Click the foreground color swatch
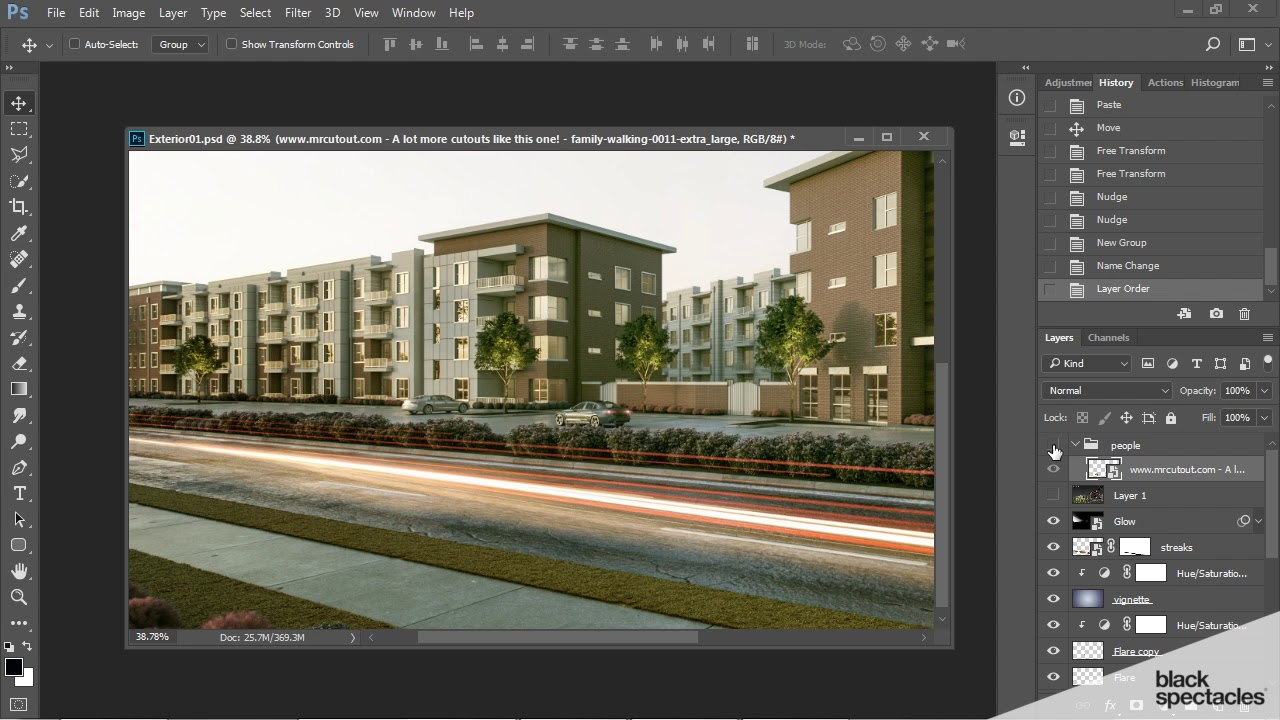Viewport: 1280px width, 720px height. click(x=13, y=667)
